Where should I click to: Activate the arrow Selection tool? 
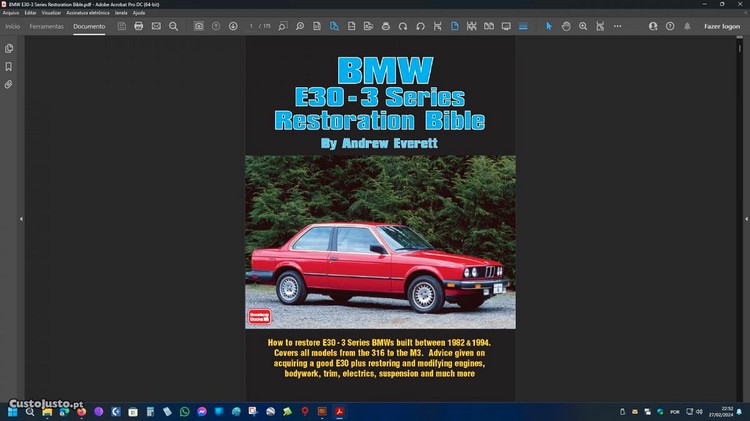pos(548,26)
